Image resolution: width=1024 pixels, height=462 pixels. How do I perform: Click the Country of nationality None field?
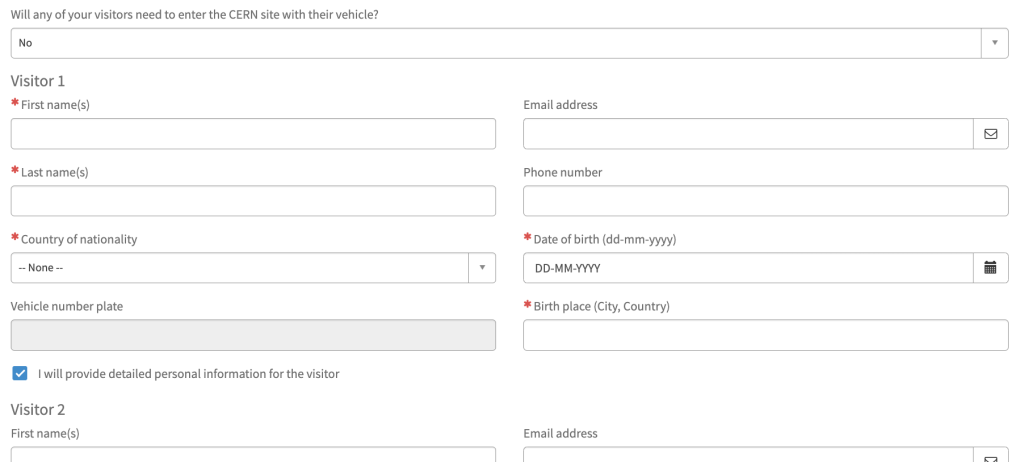pos(240,268)
